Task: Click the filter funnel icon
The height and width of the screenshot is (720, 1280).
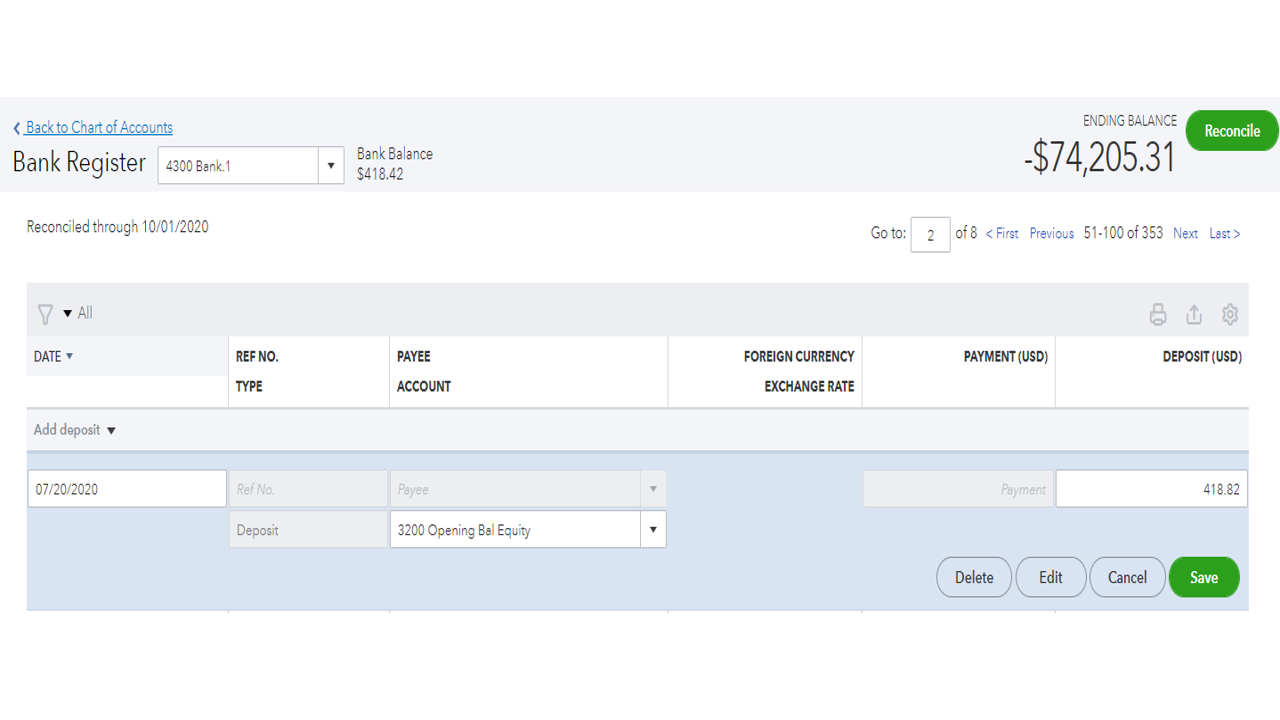Action: [45, 314]
